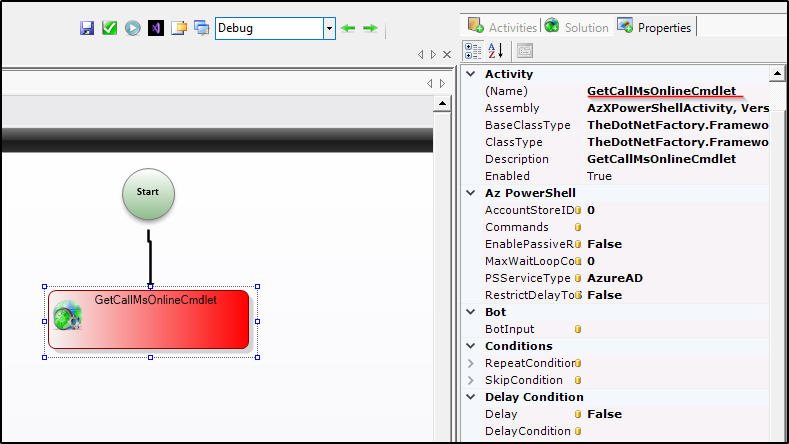Viewport: 789px width, 444px height.
Task: Click the SkipCondition binding marker icon
Action: (x=578, y=380)
